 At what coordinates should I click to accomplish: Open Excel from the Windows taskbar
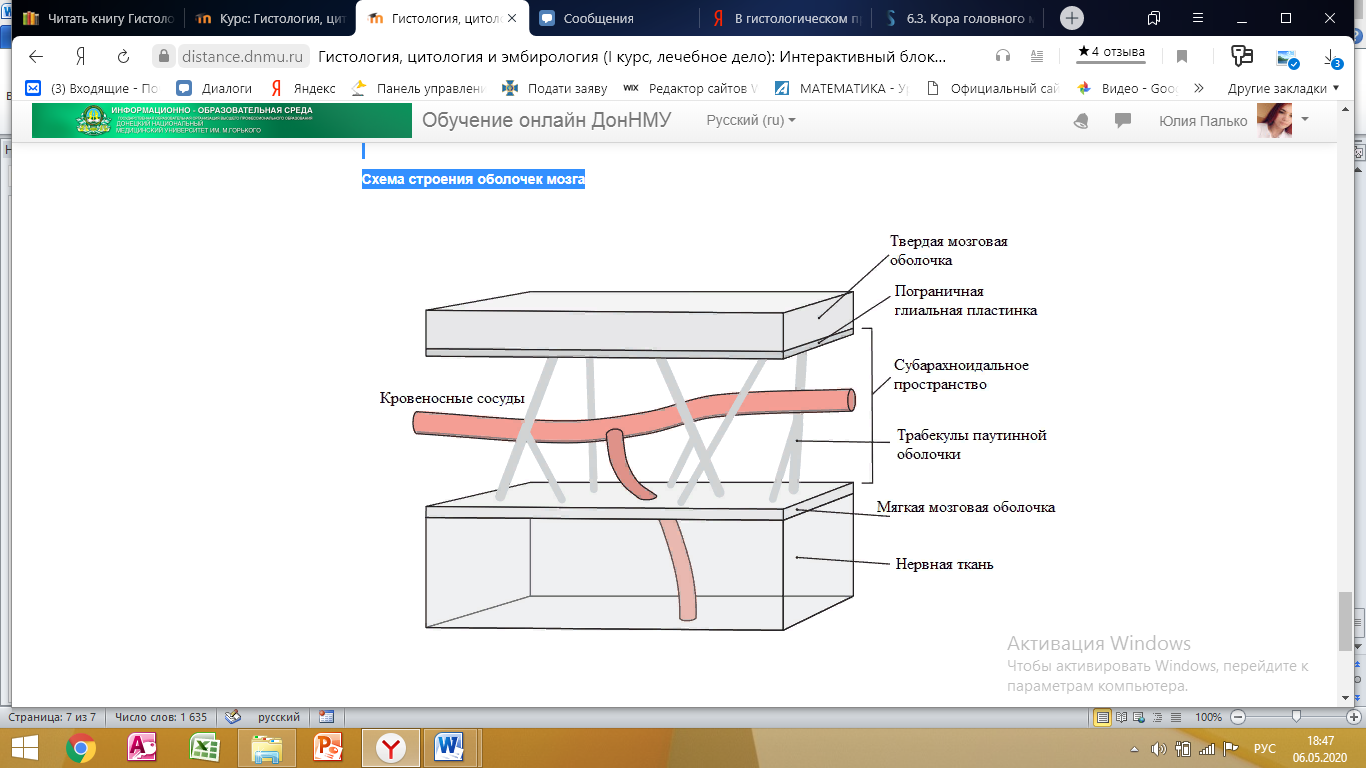(204, 746)
